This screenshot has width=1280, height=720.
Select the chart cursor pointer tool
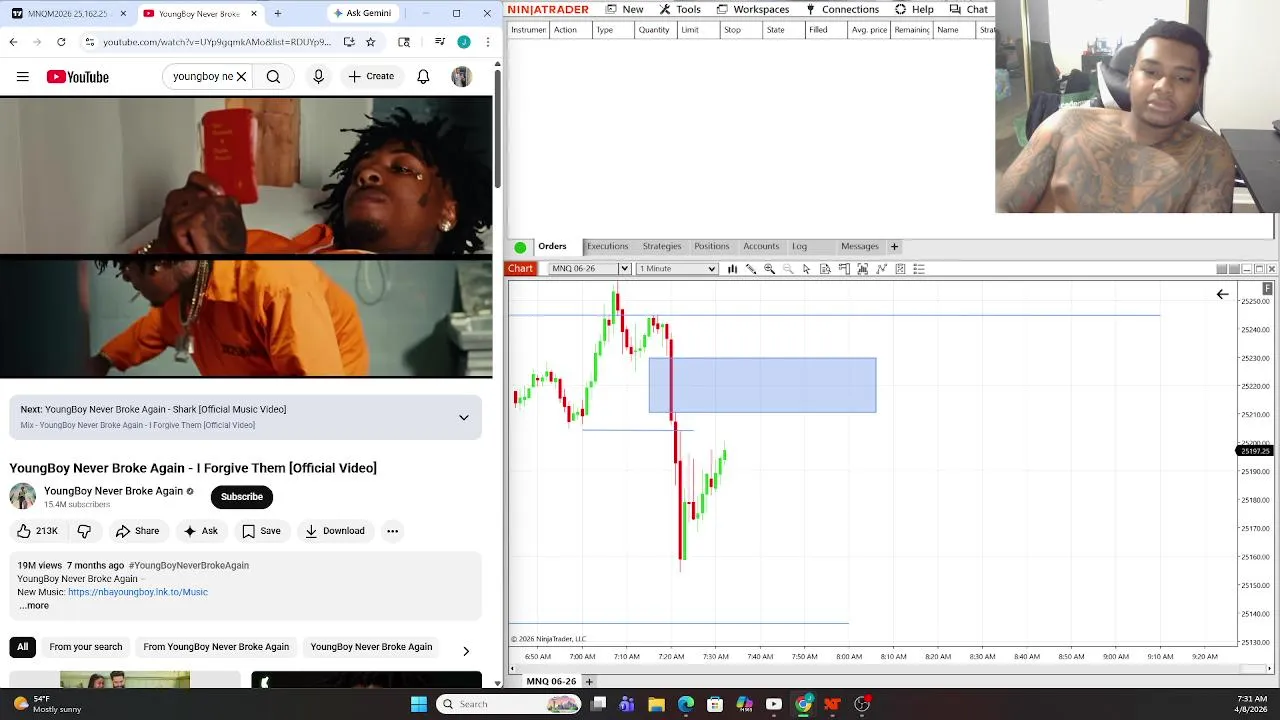(x=806, y=269)
